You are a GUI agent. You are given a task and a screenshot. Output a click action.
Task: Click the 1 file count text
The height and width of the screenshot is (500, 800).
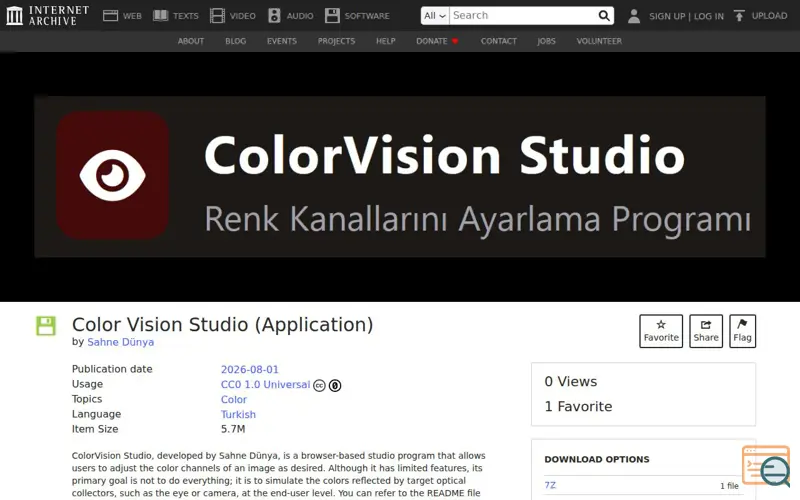click(x=729, y=486)
